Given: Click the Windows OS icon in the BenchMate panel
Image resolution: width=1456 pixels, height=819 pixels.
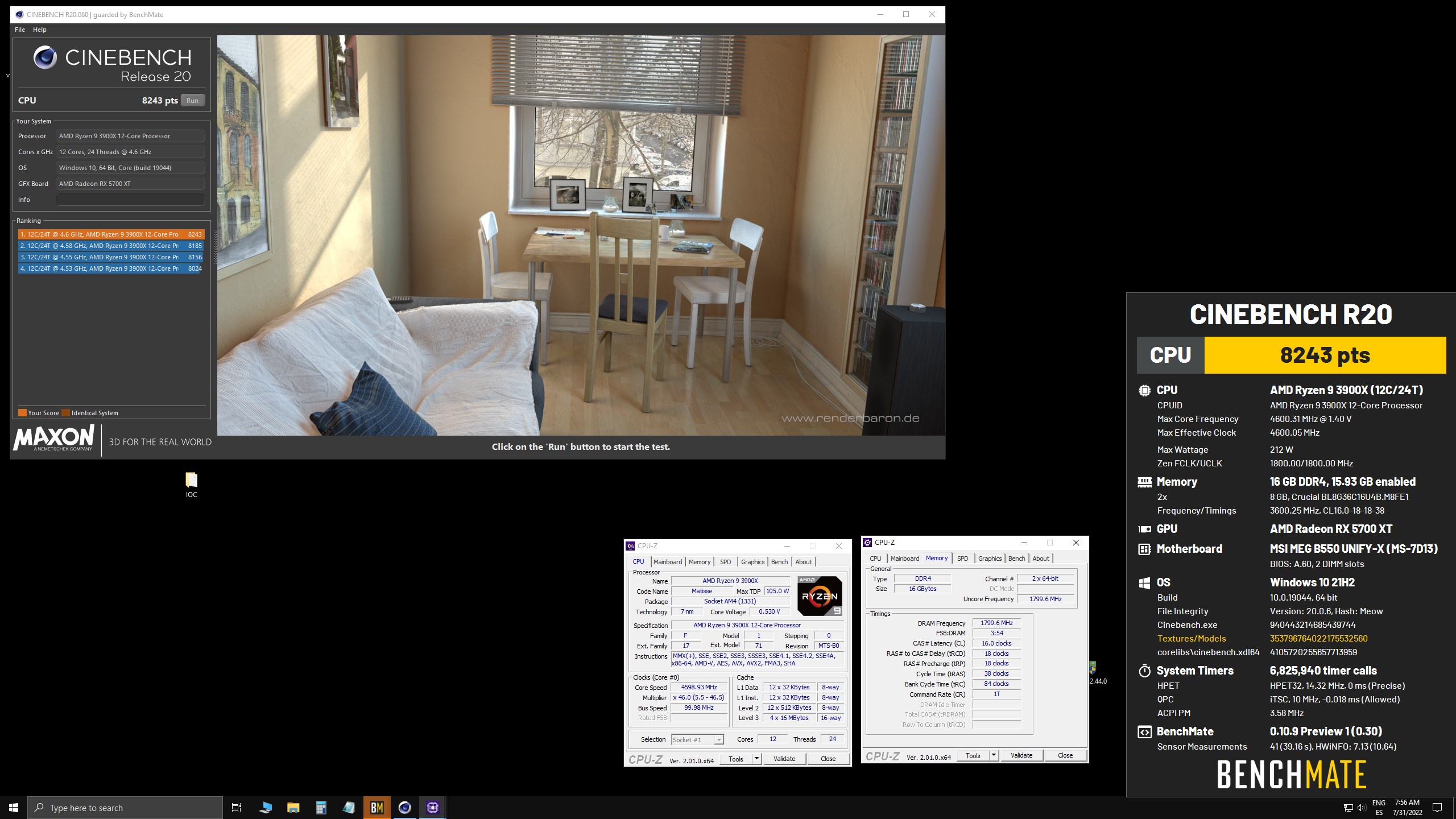Looking at the screenshot, I should 1144,583.
